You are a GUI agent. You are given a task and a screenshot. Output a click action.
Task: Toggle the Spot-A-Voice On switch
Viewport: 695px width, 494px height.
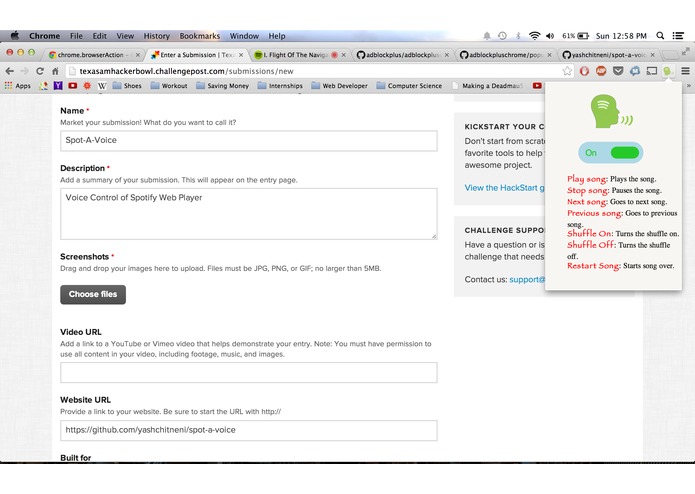pyautogui.click(x=611, y=153)
